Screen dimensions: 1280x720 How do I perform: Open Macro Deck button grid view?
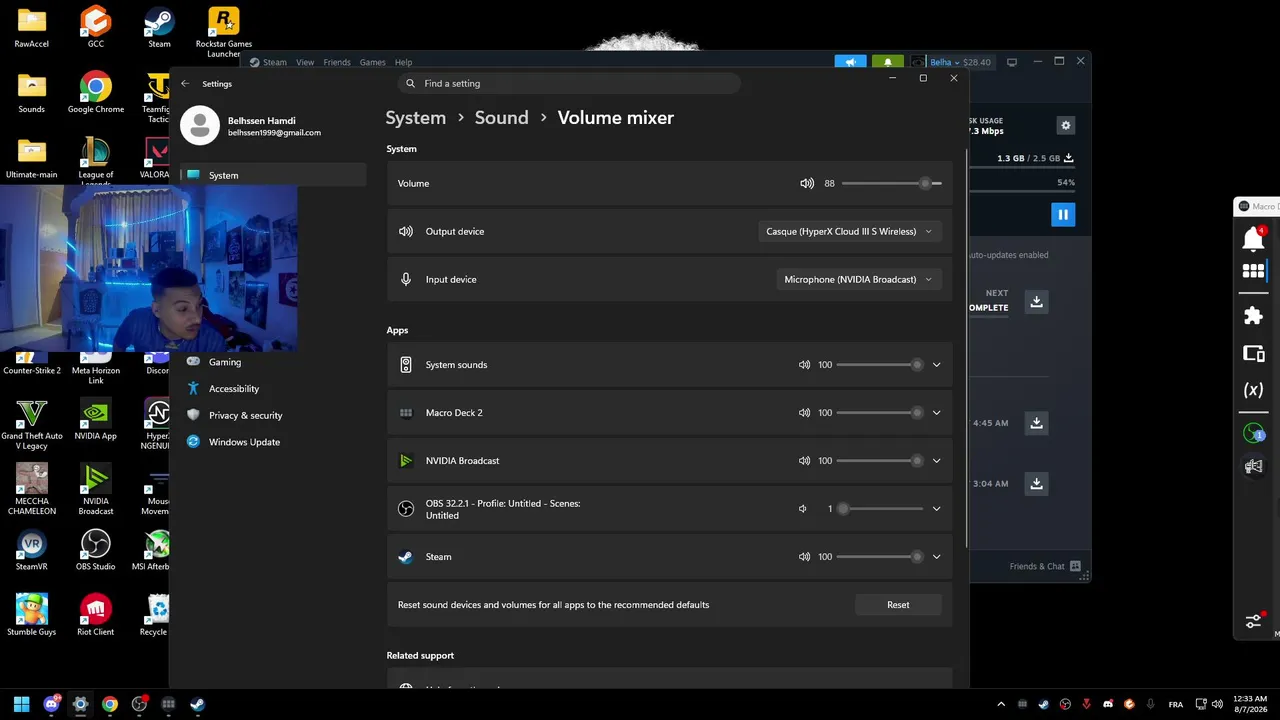coord(1253,271)
